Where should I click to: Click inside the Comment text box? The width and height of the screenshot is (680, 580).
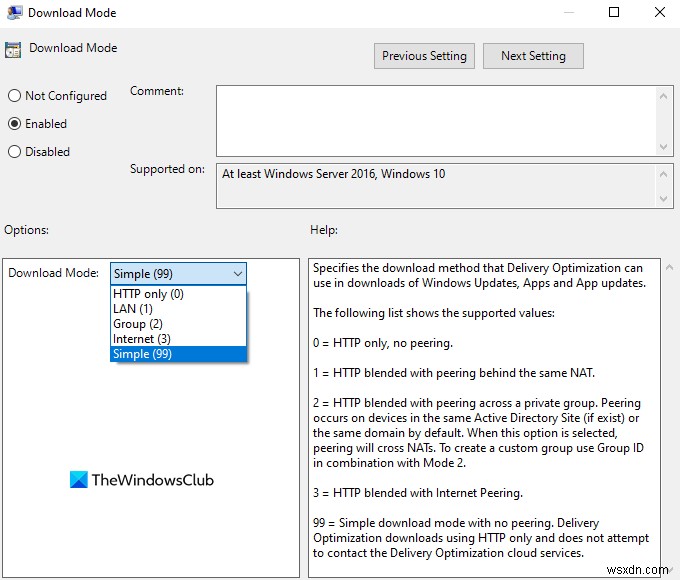tap(436, 121)
